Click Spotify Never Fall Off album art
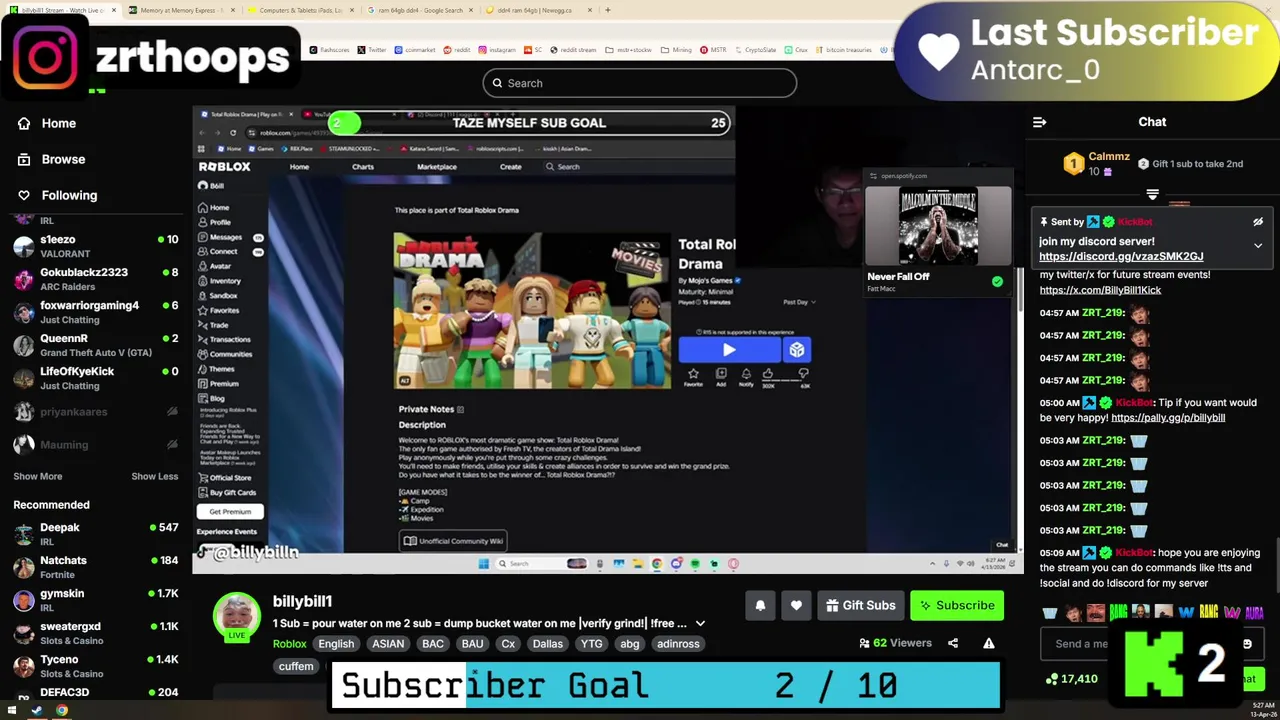Screen dimensions: 1280x720 938,226
